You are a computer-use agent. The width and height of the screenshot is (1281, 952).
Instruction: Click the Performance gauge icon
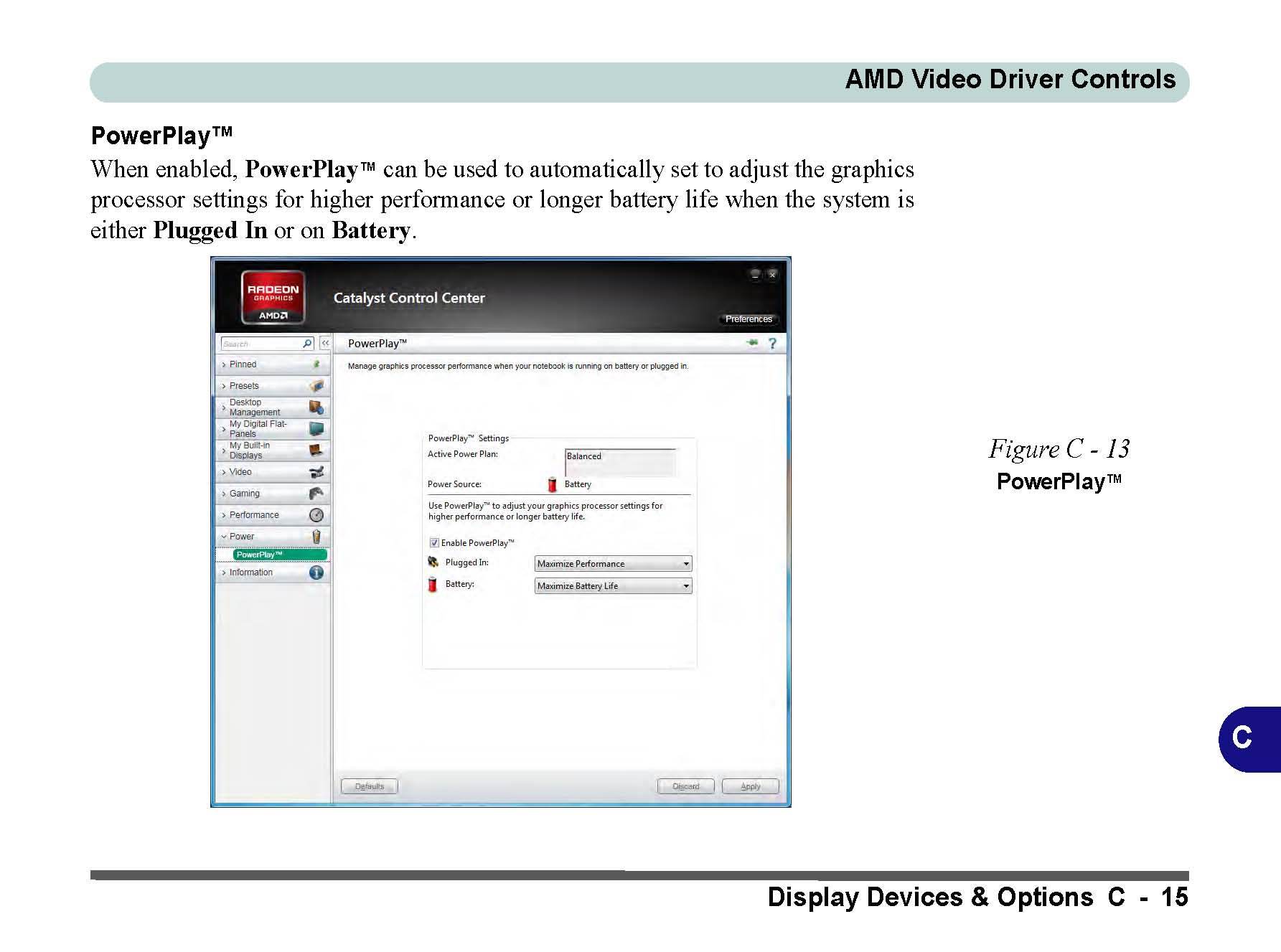pyautogui.click(x=316, y=515)
